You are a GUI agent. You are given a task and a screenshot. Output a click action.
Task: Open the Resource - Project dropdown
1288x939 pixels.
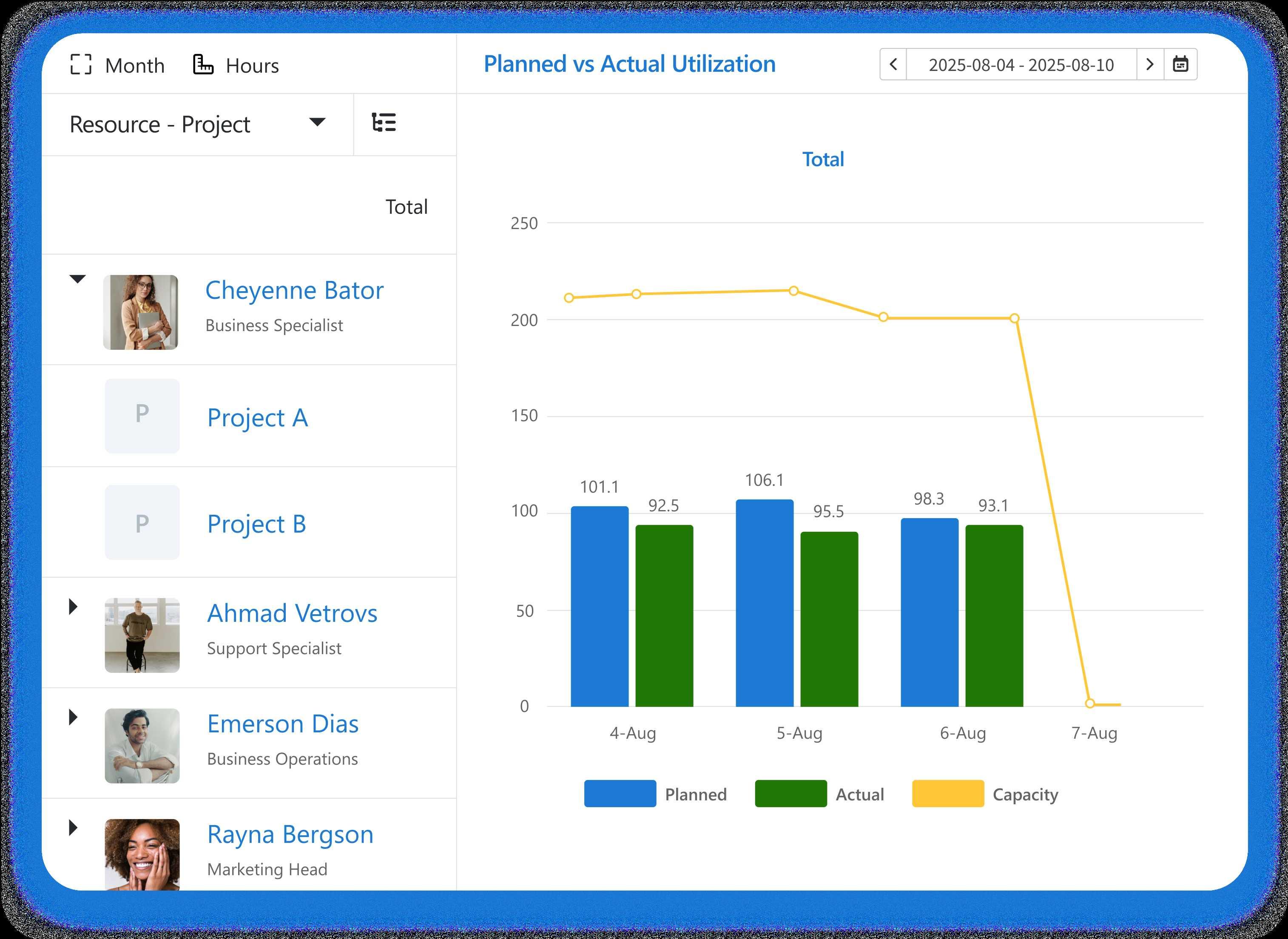[x=317, y=123]
